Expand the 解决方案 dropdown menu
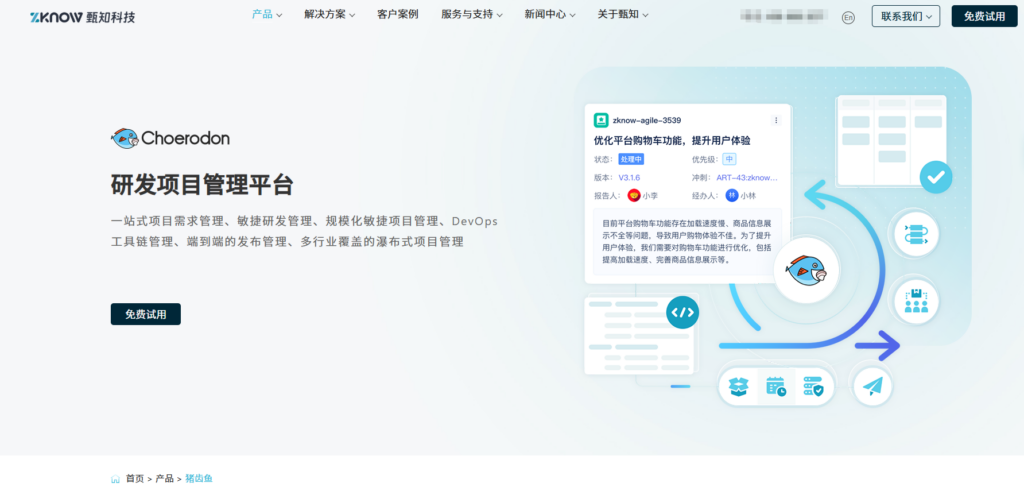Screen dimensions: 1024x487 tap(329, 15)
